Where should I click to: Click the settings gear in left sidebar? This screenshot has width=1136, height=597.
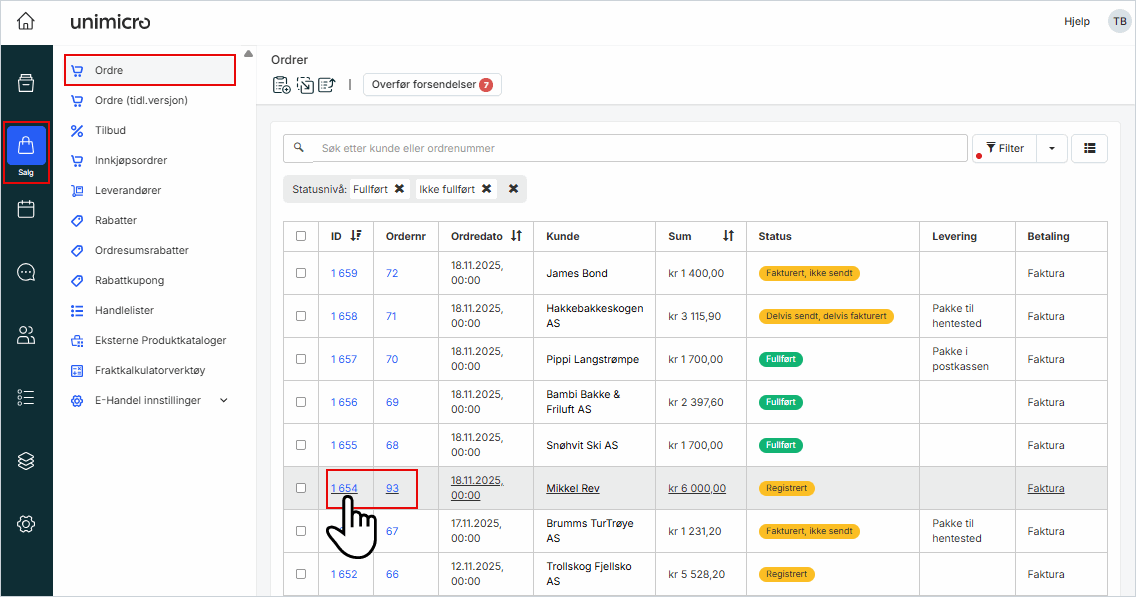pyautogui.click(x=26, y=523)
